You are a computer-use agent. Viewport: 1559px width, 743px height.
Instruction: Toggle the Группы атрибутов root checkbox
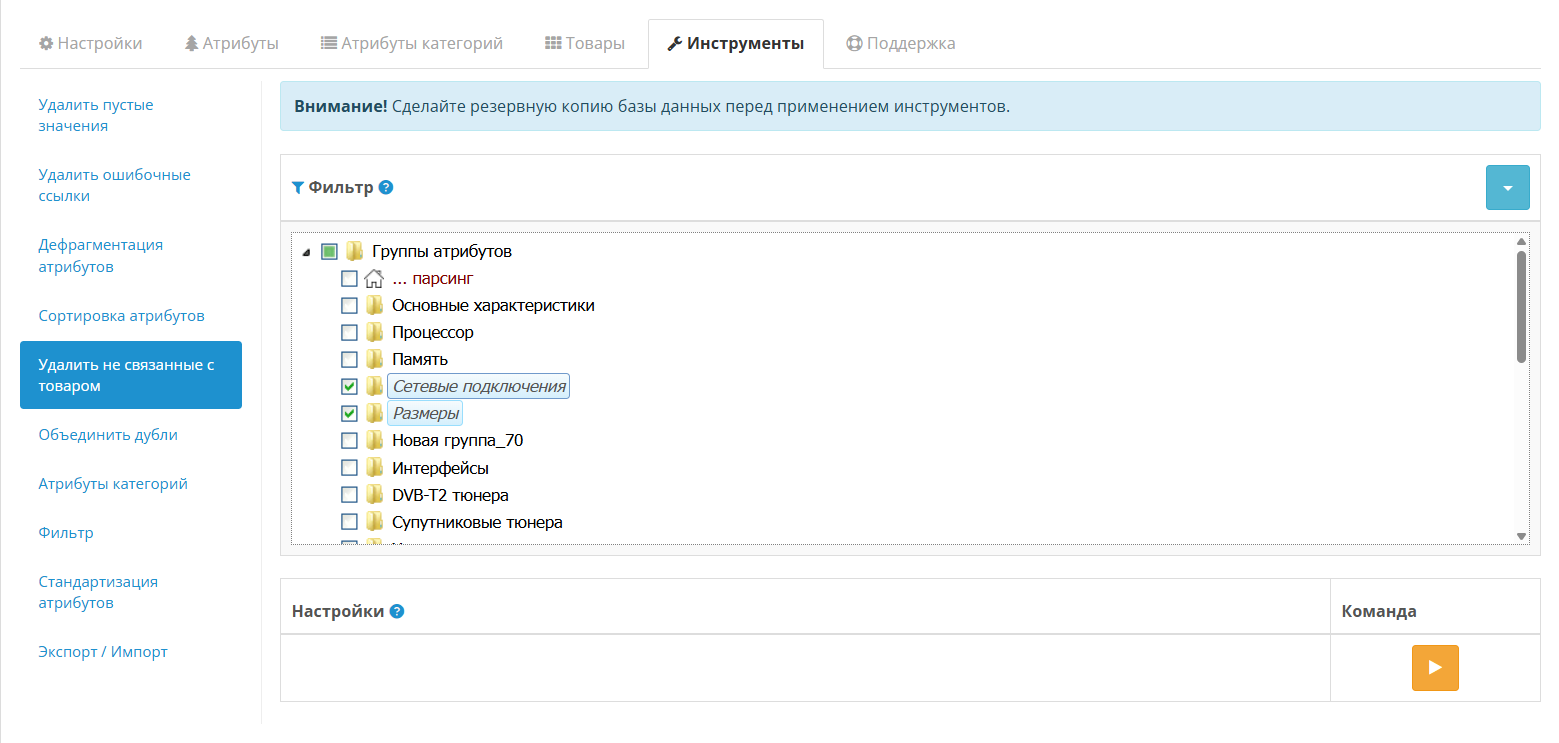pyautogui.click(x=329, y=251)
